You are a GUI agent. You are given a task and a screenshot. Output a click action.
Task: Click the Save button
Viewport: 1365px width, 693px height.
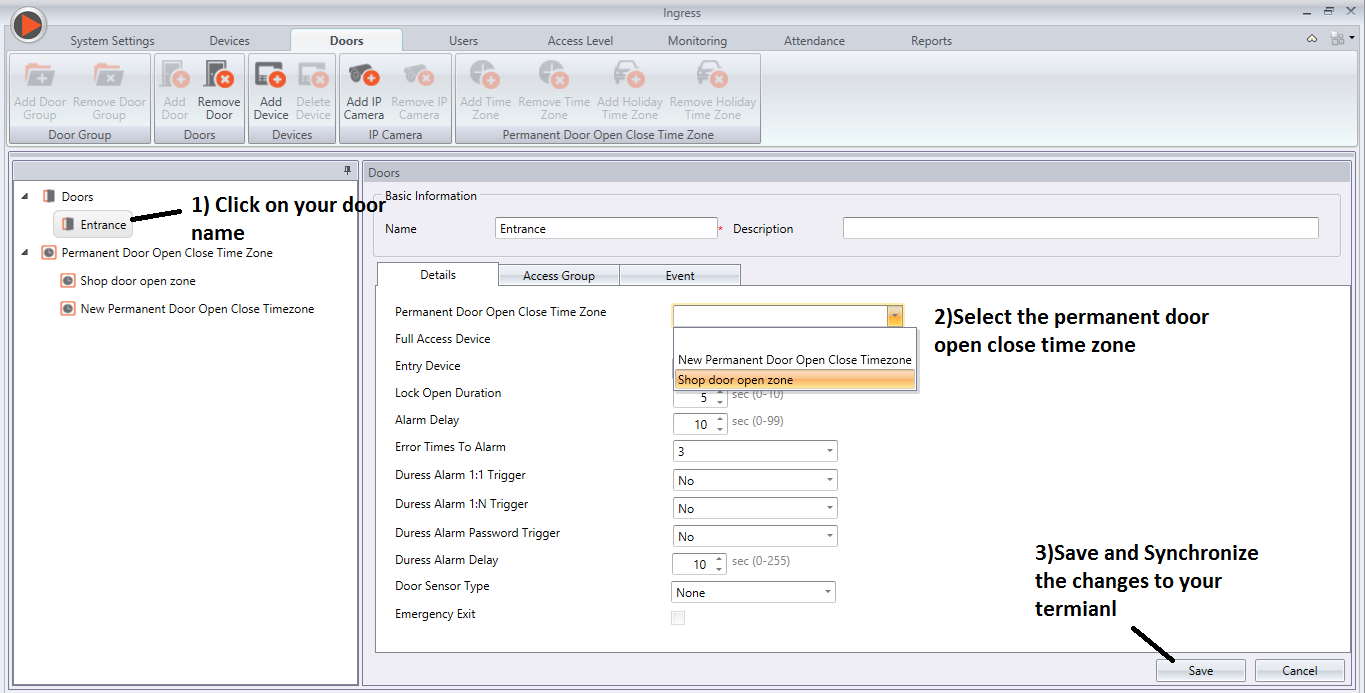(1201, 671)
